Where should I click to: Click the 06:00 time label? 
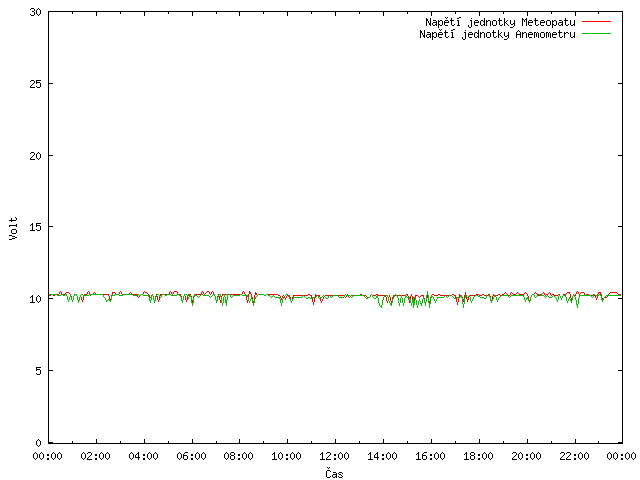point(191,456)
